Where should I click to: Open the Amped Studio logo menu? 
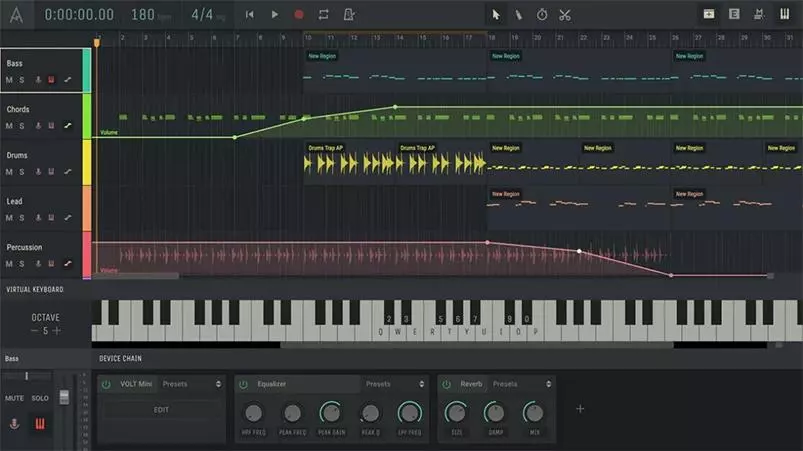pos(16,15)
